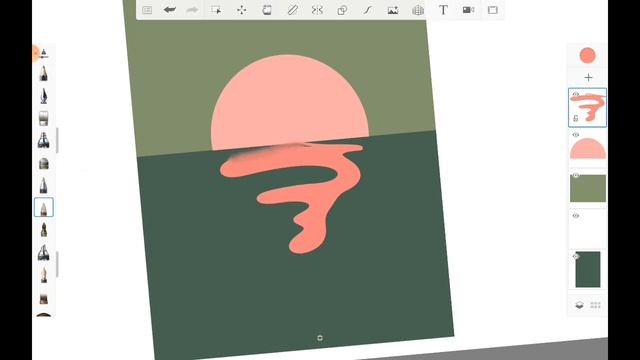Pick the rounded-tip marker brush
Viewport: 640px width, 360px height.
(44, 163)
